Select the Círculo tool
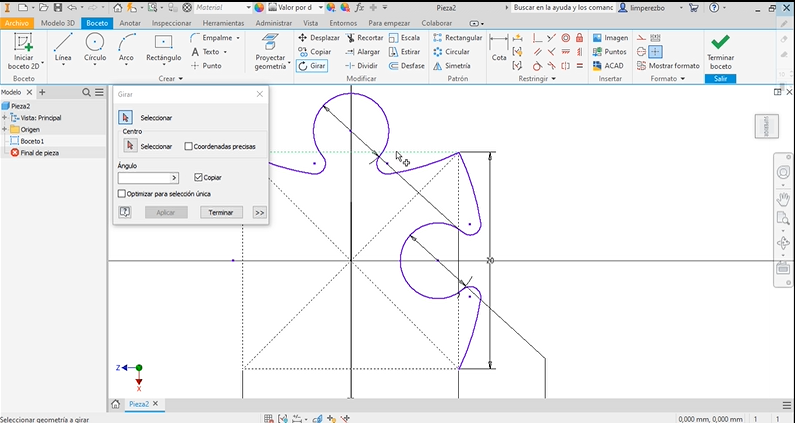This screenshot has width=795, height=423. tap(95, 48)
